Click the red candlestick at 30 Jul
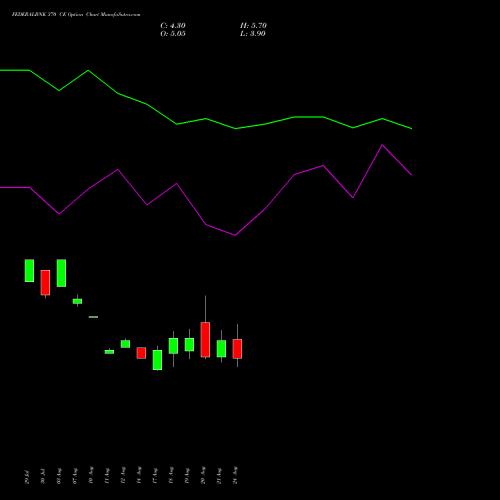This screenshot has width=500, height=500. (45, 282)
